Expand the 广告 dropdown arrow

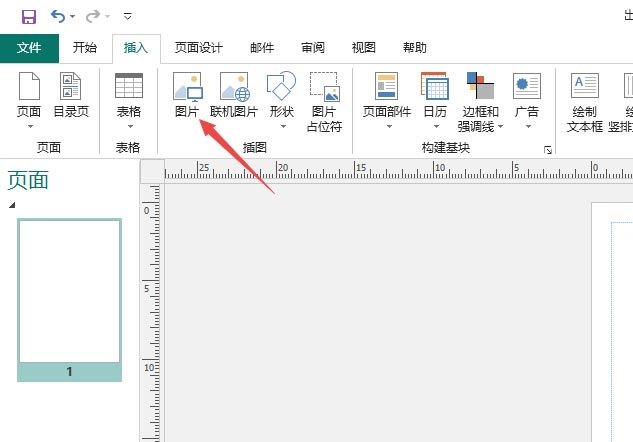coord(528,126)
